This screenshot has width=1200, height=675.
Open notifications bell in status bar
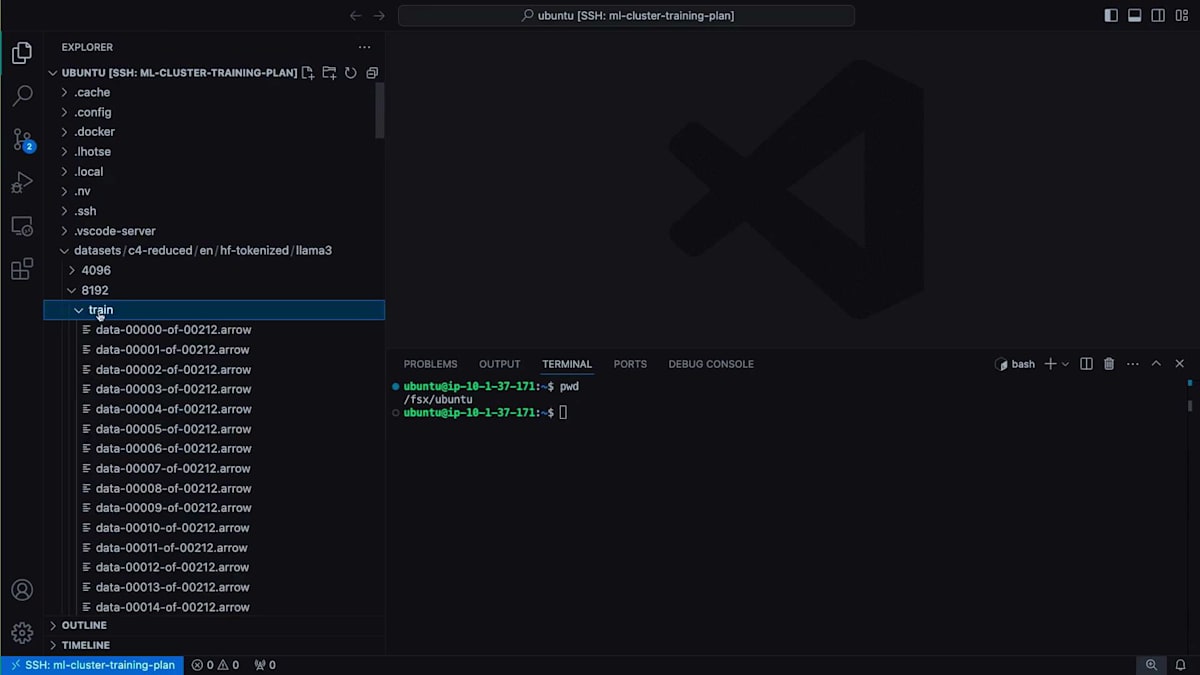point(1182,665)
